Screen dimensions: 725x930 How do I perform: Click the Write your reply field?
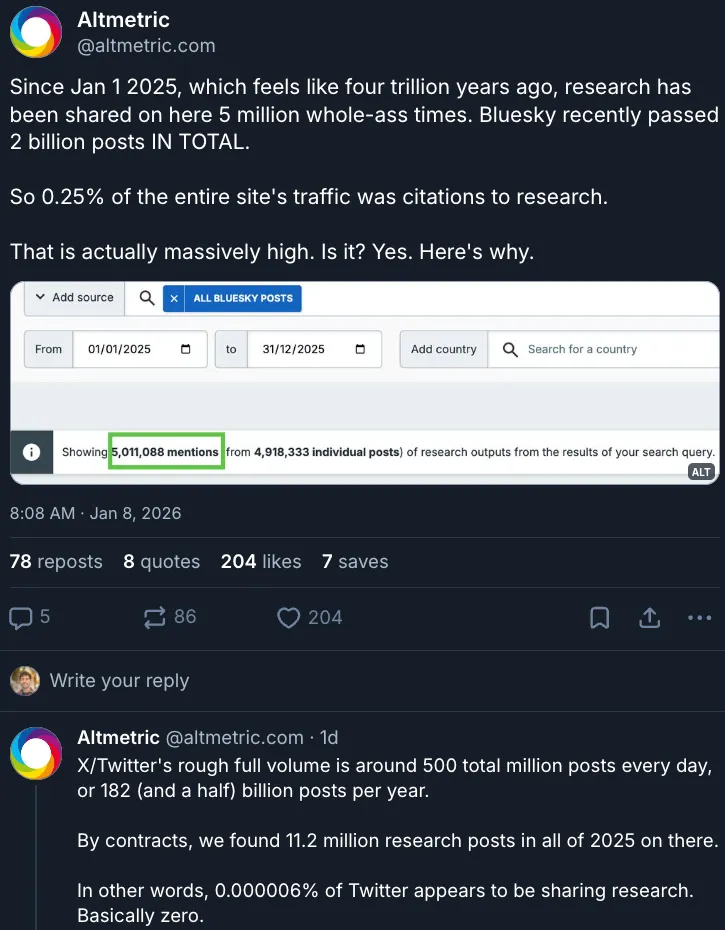pos(119,681)
